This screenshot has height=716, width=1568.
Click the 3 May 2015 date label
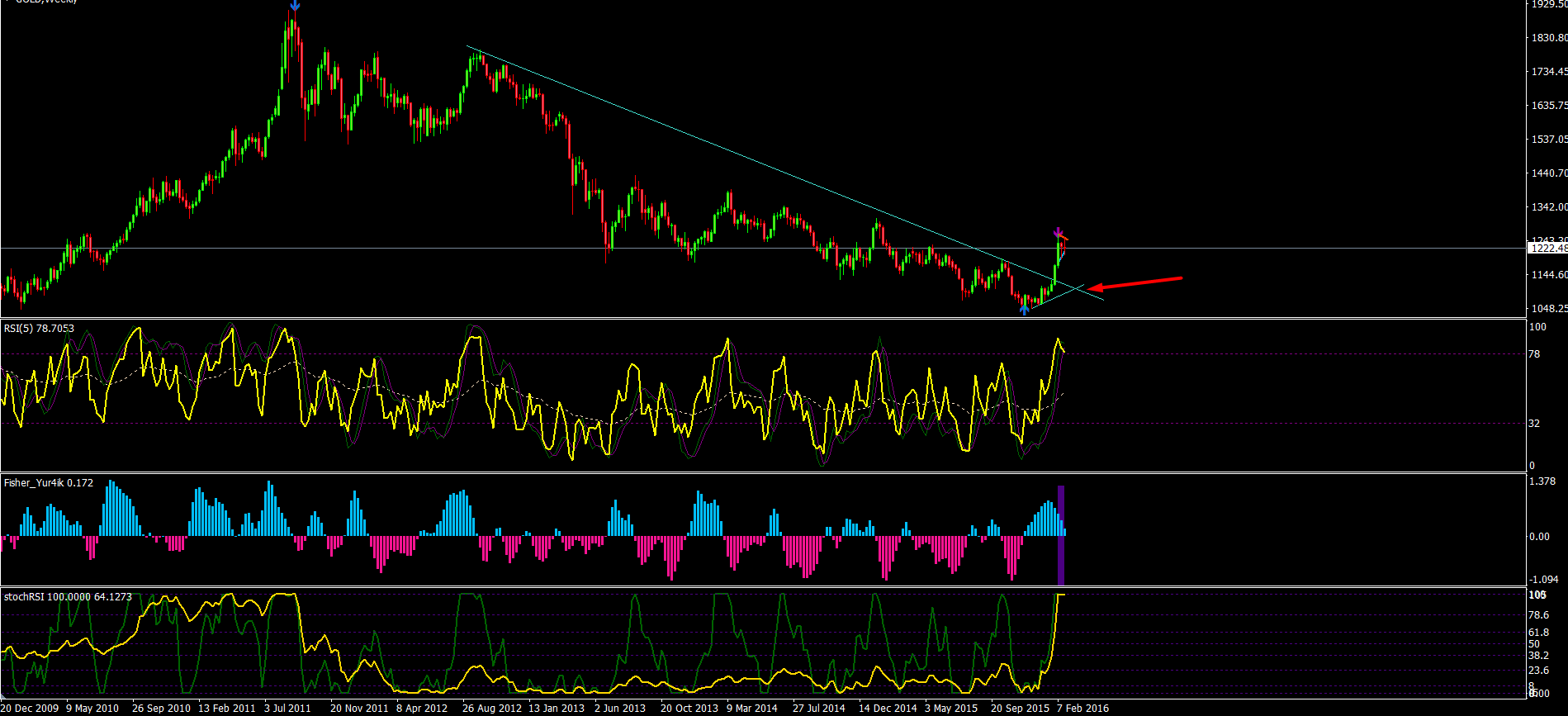[951, 709]
